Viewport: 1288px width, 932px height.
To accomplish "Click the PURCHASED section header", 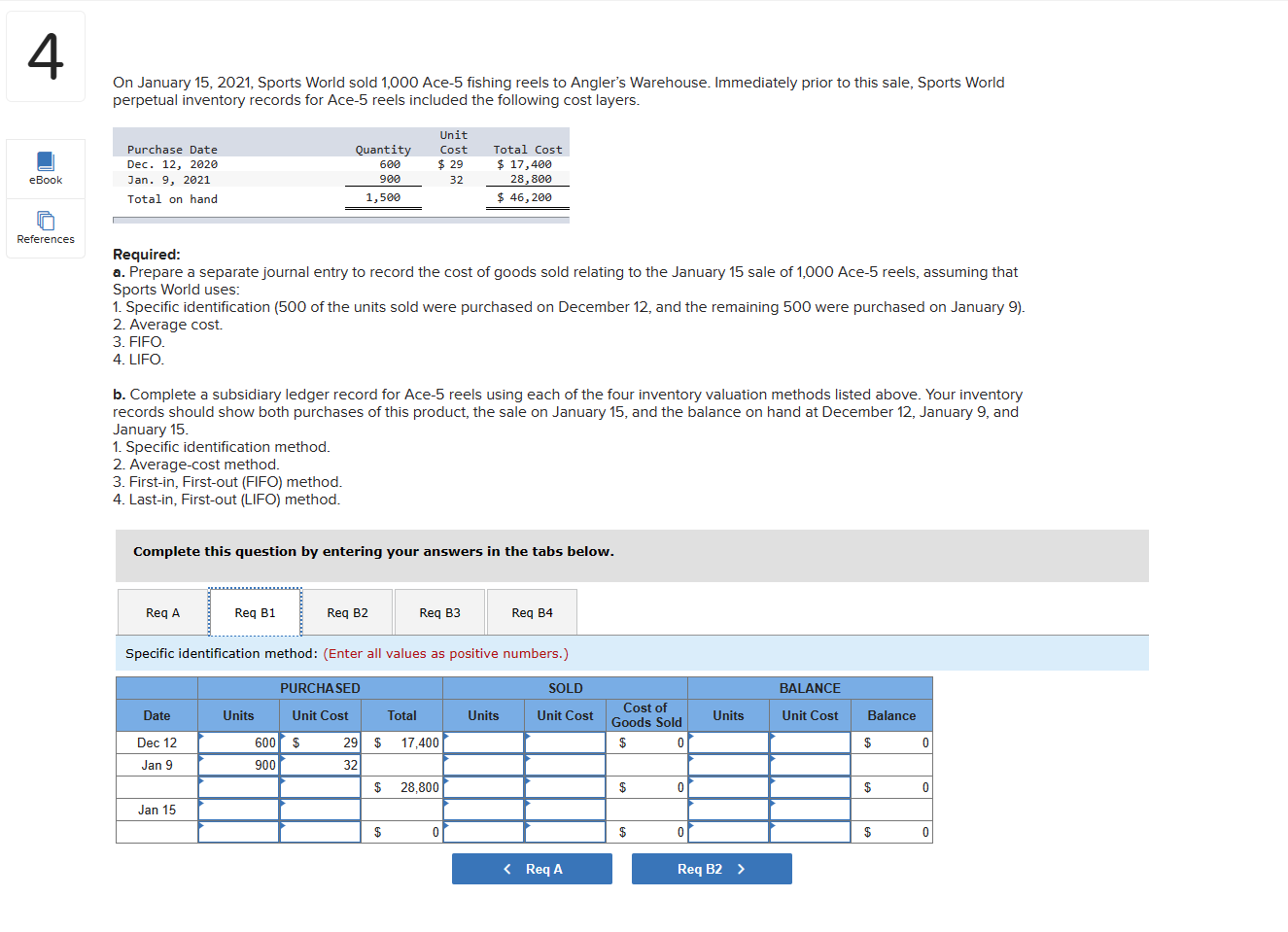I will click(320, 688).
